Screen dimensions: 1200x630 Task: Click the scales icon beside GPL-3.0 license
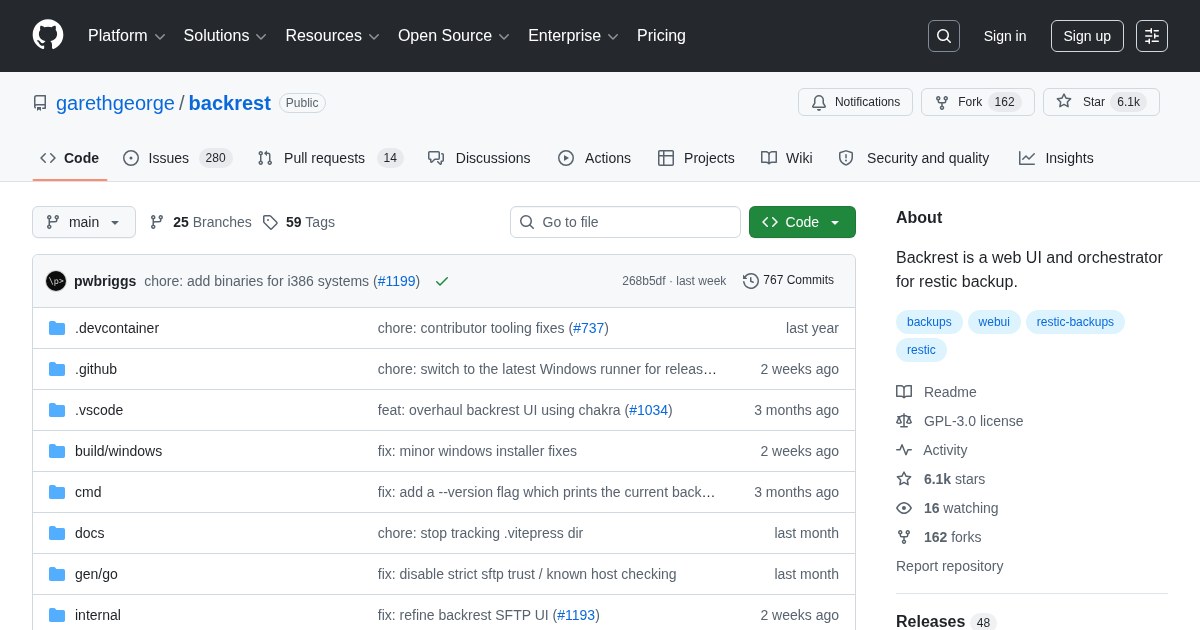[904, 421]
